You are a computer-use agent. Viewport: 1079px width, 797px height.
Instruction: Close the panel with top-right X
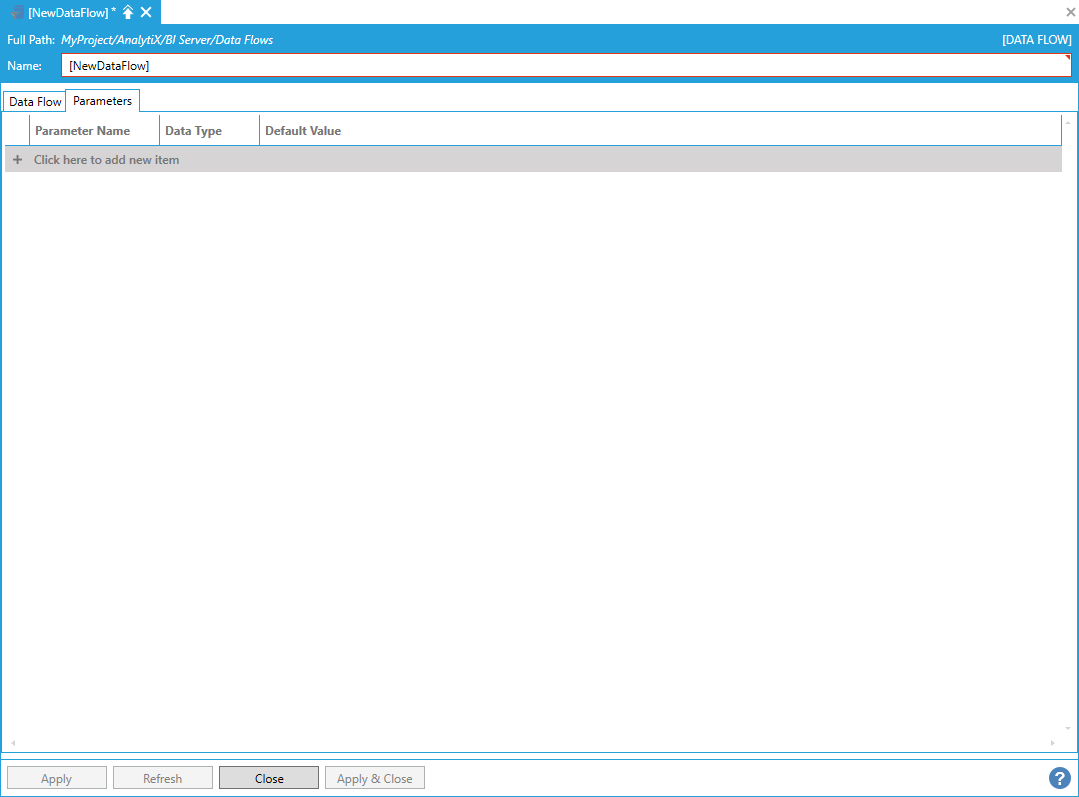1070,12
